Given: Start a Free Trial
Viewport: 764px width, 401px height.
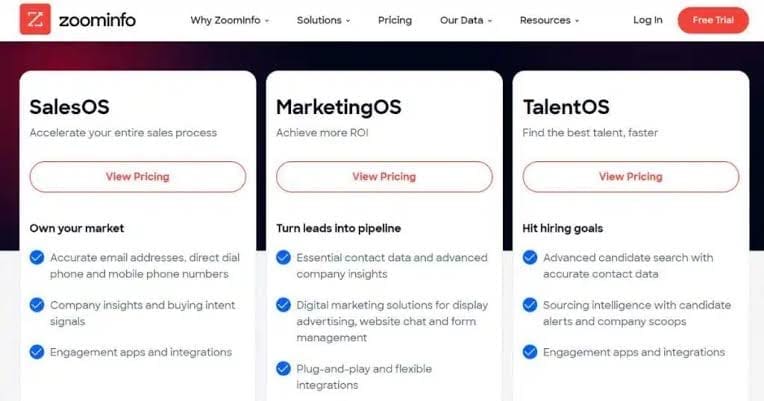Looking at the screenshot, I should (712, 20).
